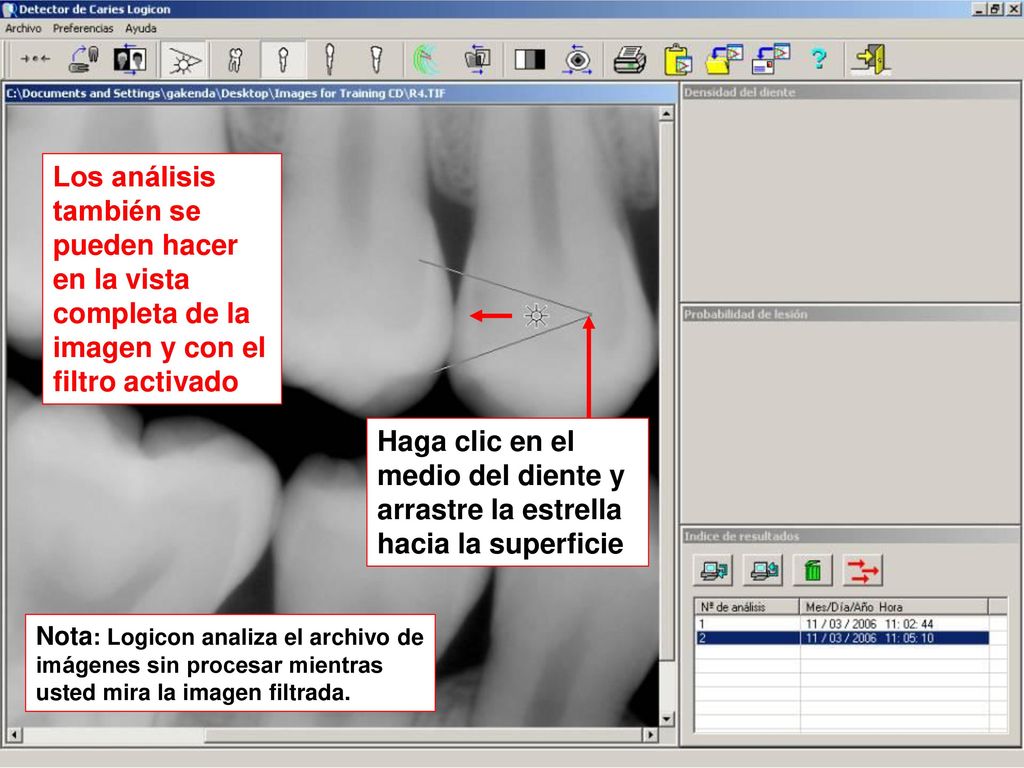Delete analysis with the green trash icon
The image size is (1024, 768).
(x=812, y=571)
